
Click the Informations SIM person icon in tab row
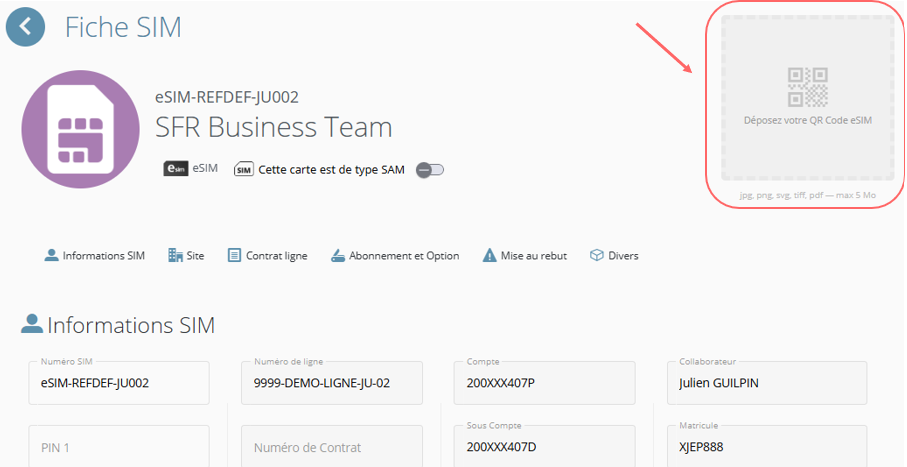click(51, 255)
